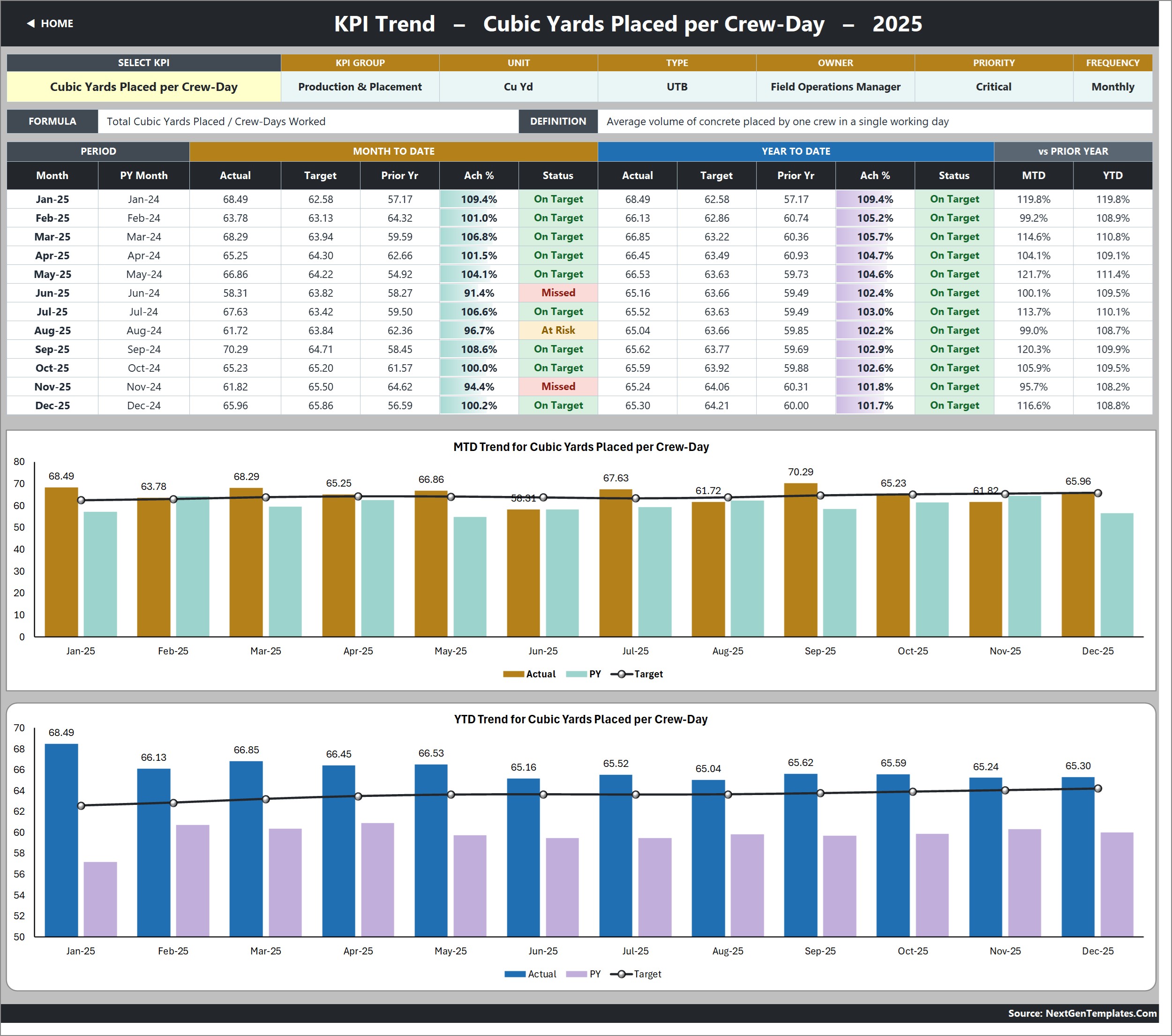
Task: Click the definition text about average concrete volume
Action: 778,121
